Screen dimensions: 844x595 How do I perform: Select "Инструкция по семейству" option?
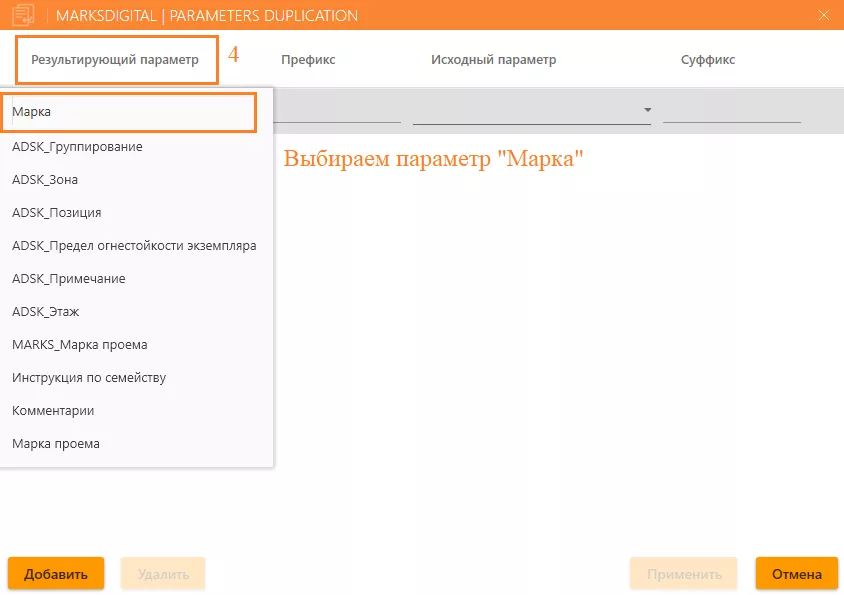click(x=89, y=378)
